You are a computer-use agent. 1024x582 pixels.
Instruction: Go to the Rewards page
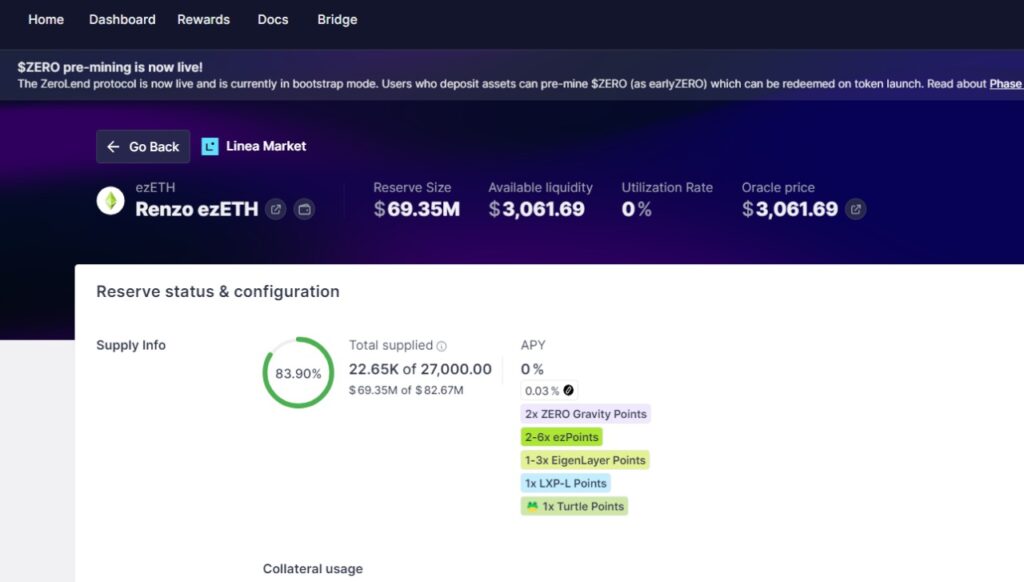[x=203, y=20]
